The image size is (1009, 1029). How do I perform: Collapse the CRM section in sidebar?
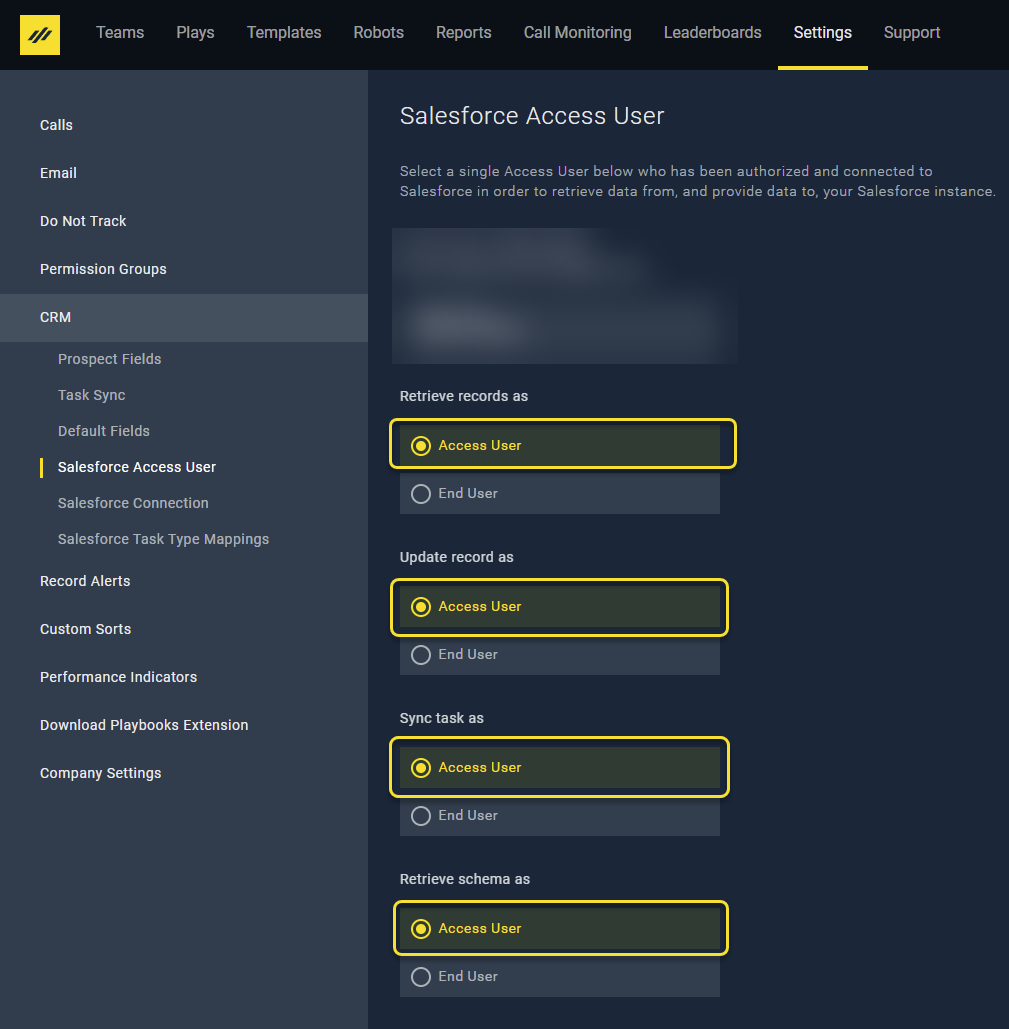(x=56, y=317)
